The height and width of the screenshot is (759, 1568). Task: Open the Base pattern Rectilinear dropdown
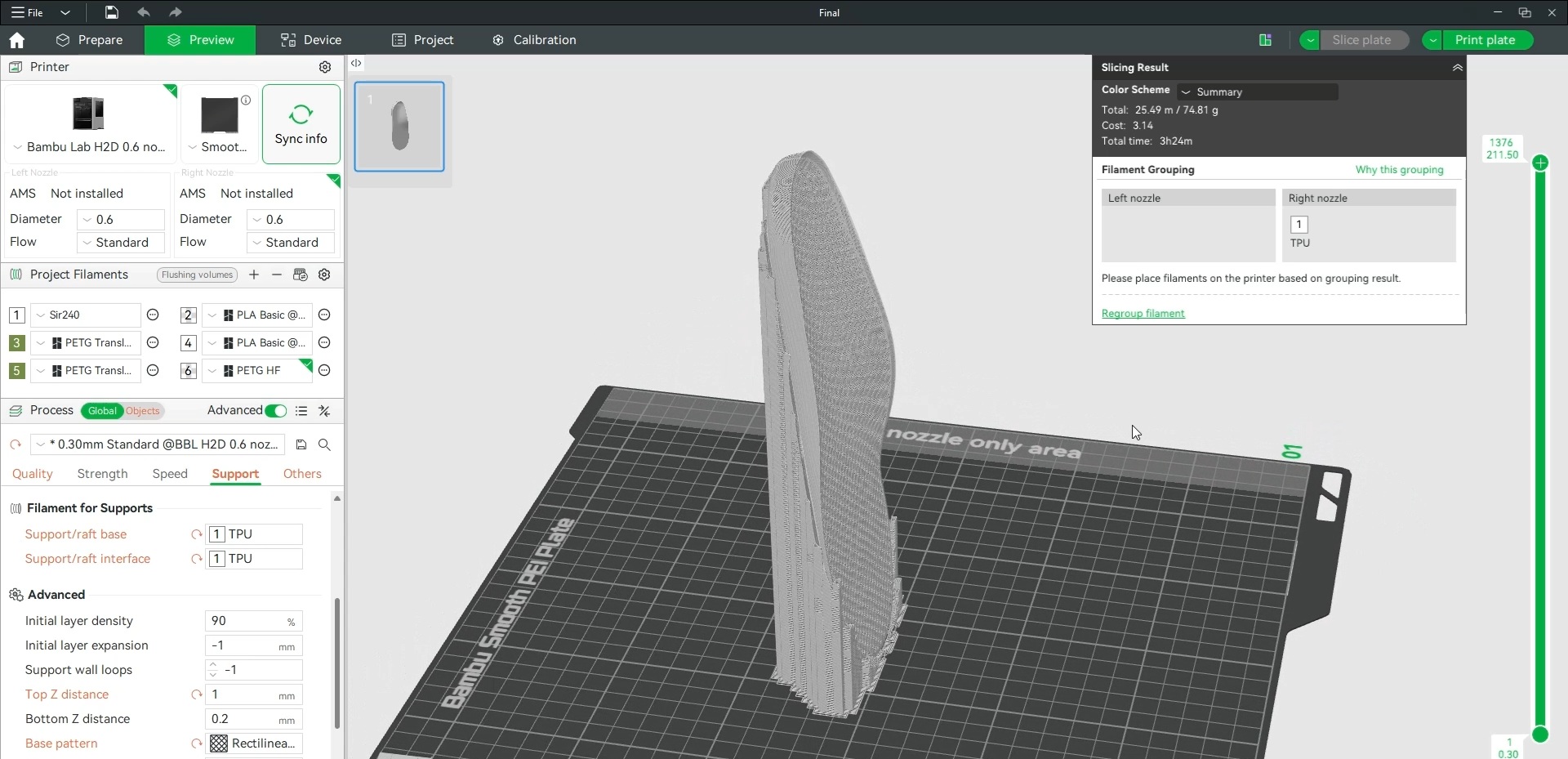tap(254, 743)
